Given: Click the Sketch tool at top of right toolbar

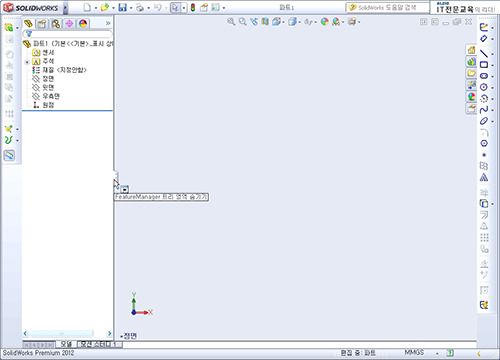Looking at the screenshot, I should pyautogui.click(x=484, y=27).
